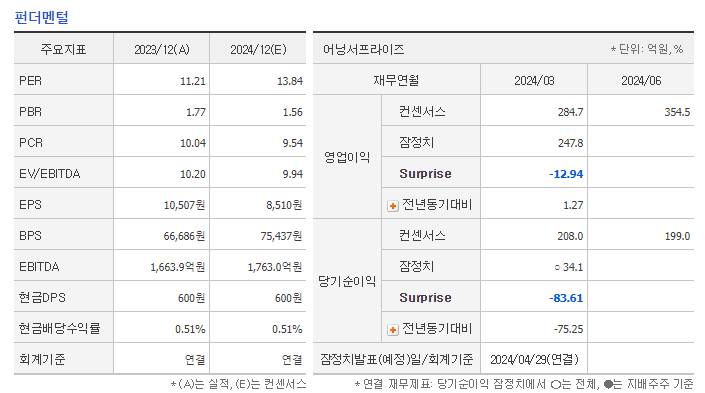
Task: Select PBR value 1.77
Action: 196,112
